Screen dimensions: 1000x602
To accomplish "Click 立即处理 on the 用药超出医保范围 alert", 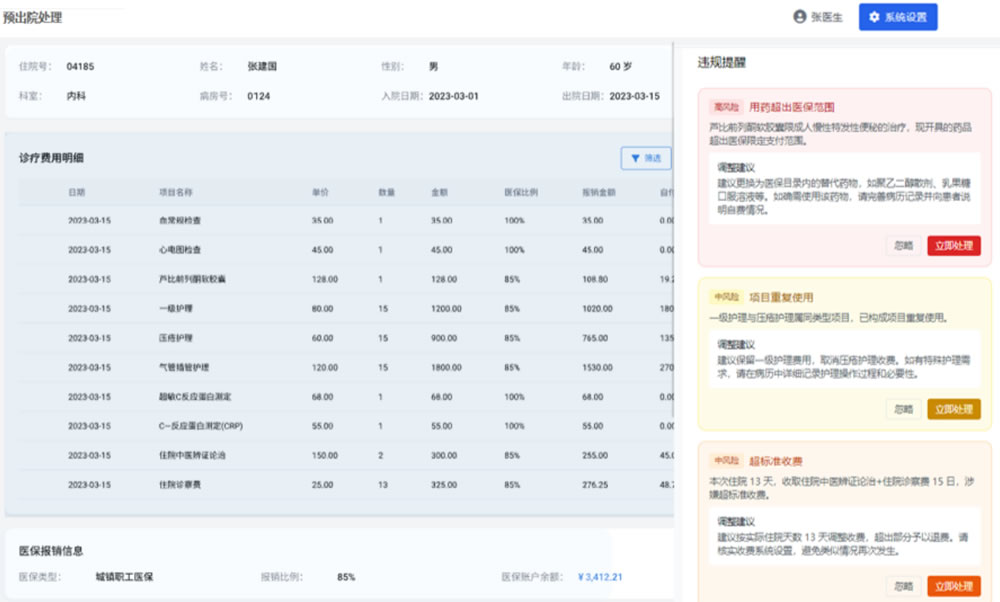I will pyautogui.click(x=954, y=246).
